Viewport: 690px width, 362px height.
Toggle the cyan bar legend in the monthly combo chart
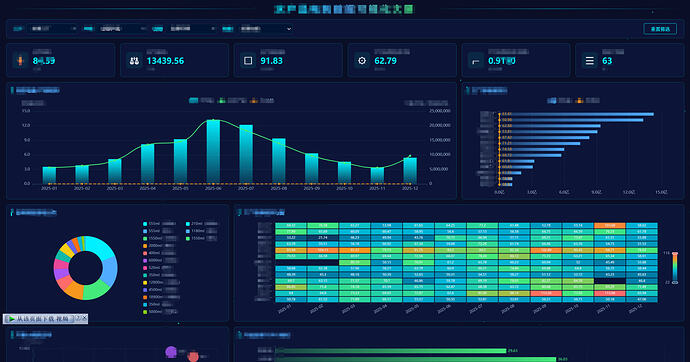point(201,101)
